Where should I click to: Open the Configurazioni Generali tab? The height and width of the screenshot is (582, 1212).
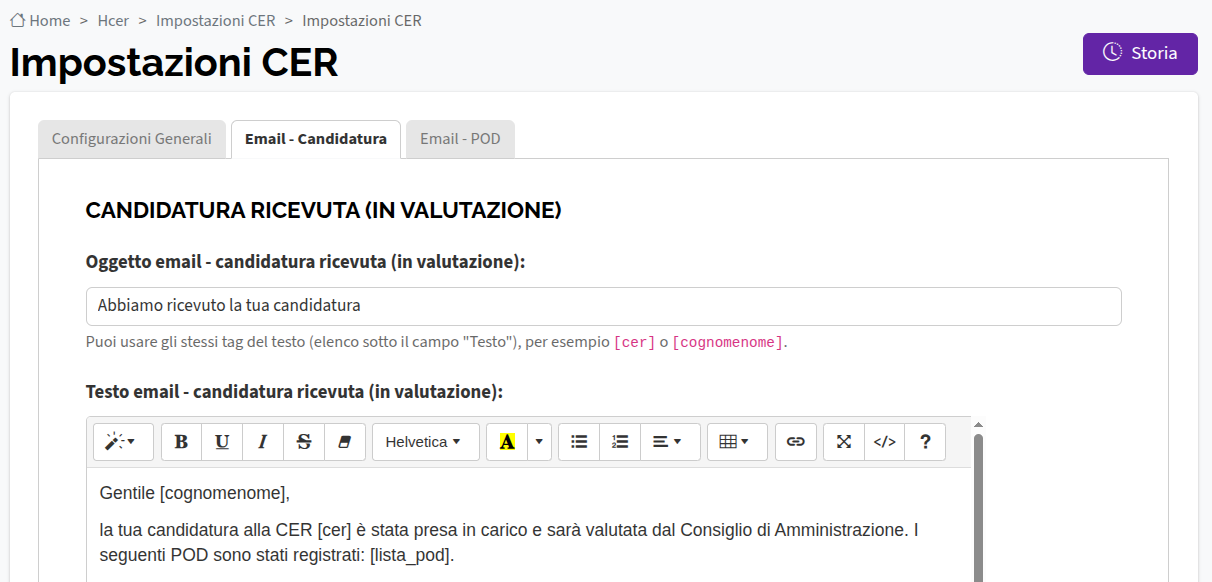pyautogui.click(x=132, y=139)
